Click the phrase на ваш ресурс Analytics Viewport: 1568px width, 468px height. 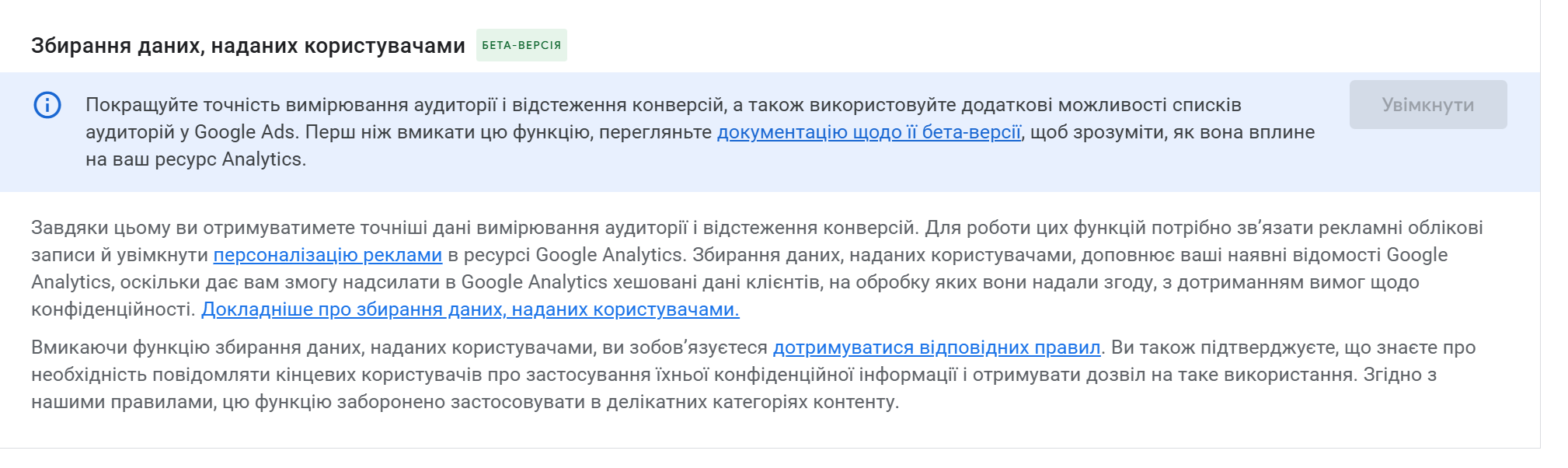pos(196,159)
